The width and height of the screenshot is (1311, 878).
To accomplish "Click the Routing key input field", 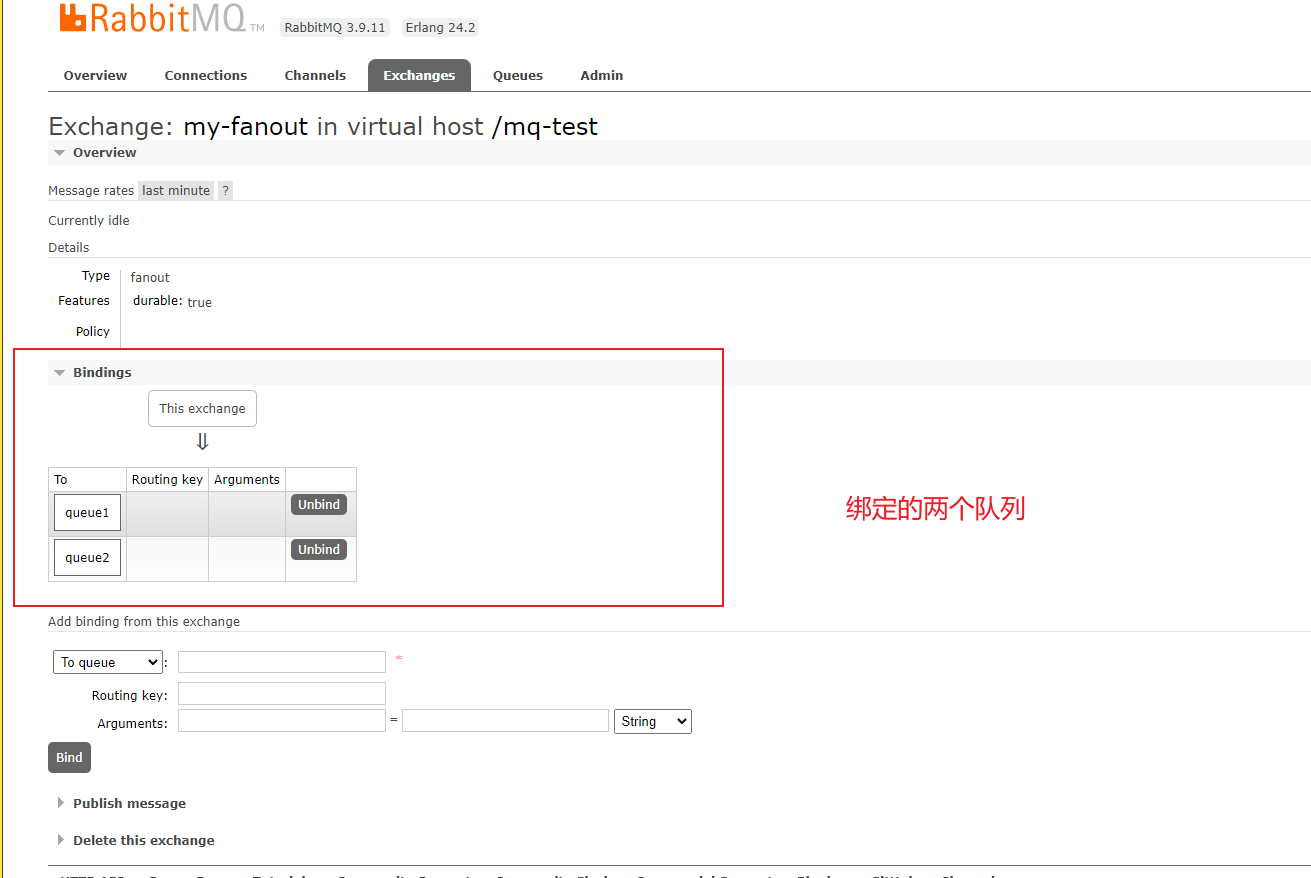I will 281,694.
